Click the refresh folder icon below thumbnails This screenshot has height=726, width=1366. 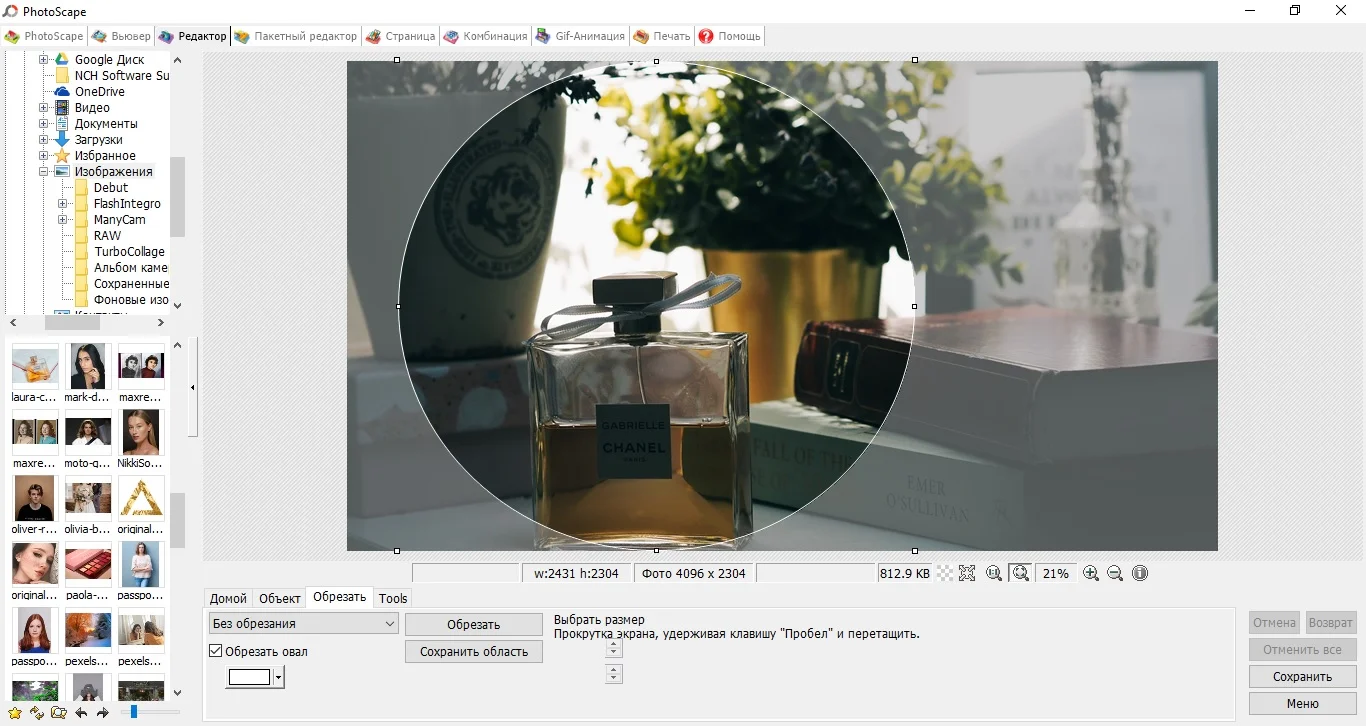click(x=36, y=713)
